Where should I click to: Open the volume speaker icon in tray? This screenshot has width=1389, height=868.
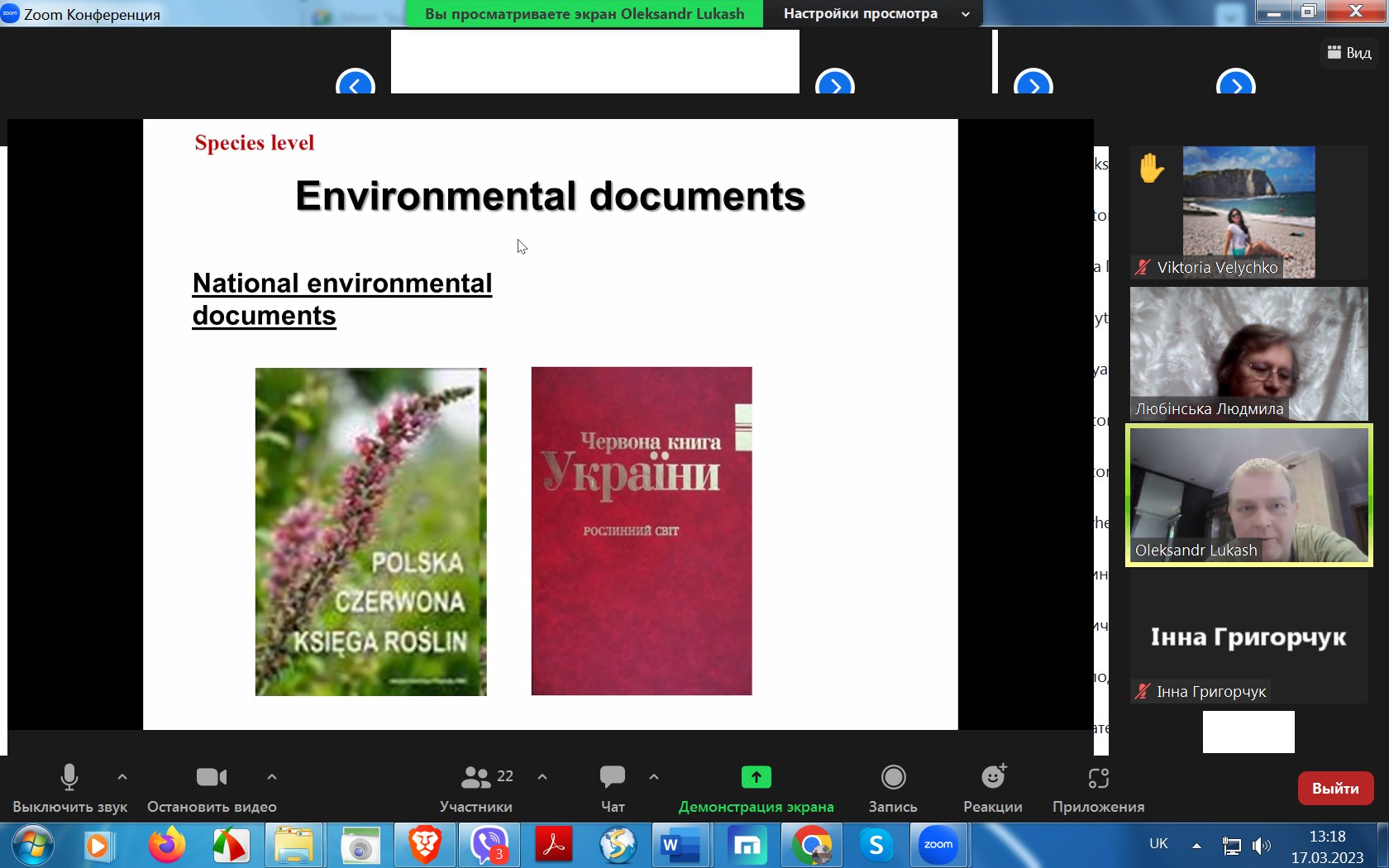pyautogui.click(x=1261, y=846)
